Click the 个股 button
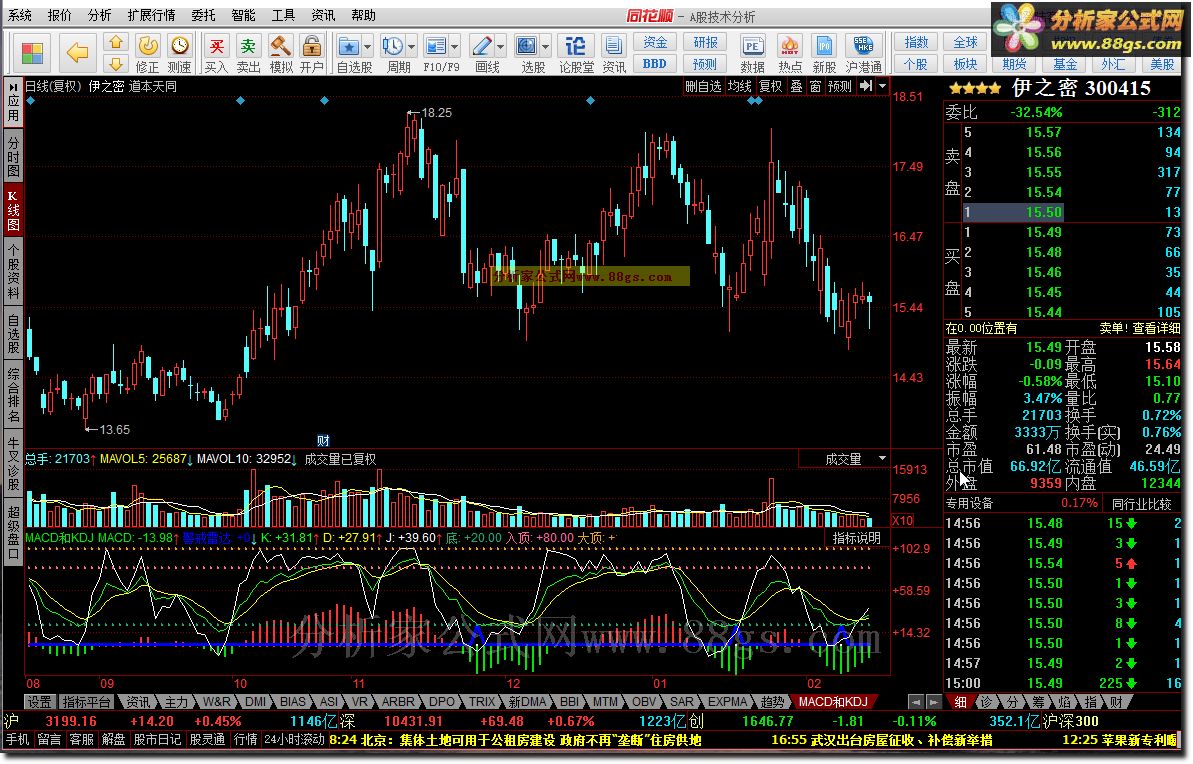 915,64
